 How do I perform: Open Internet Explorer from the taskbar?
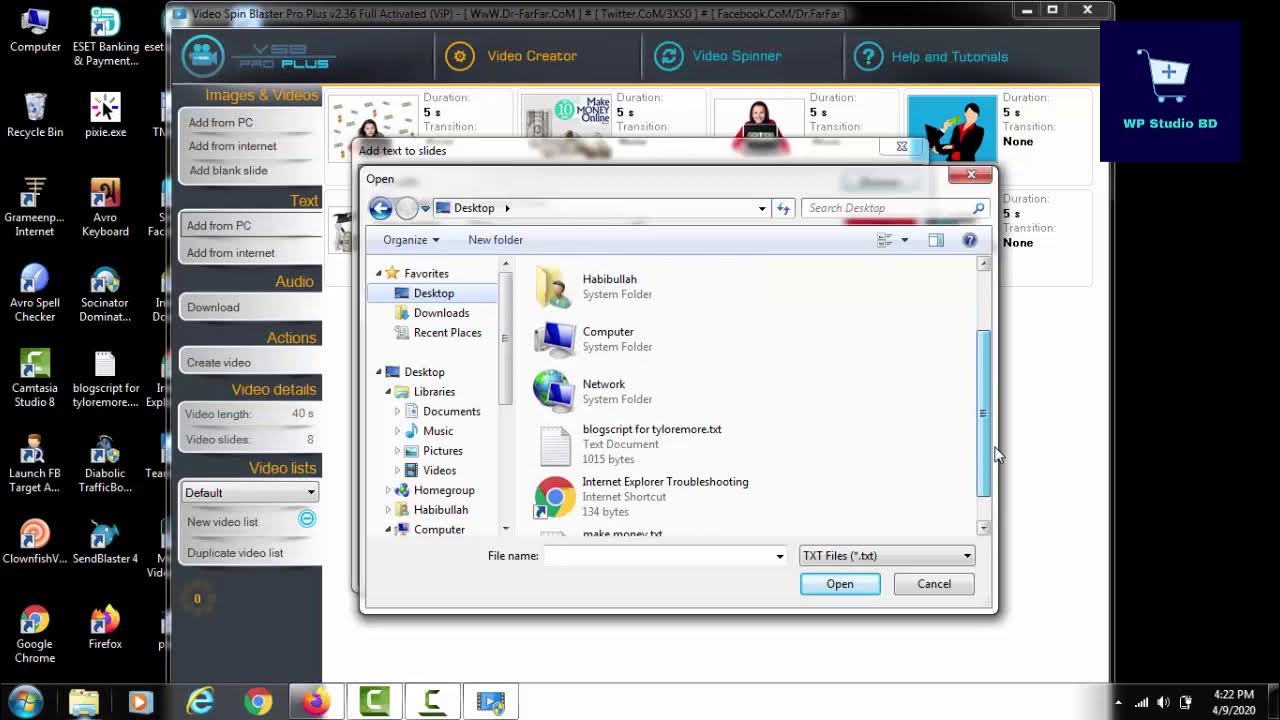(200, 702)
